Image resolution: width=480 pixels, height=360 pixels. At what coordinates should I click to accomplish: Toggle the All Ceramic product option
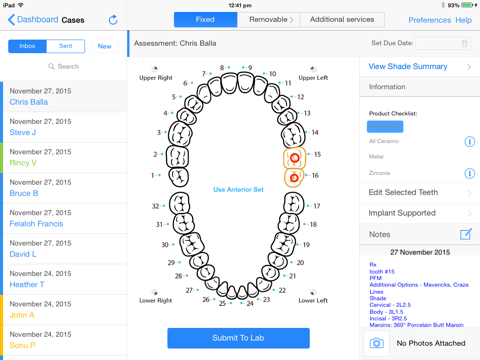(384, 141)
